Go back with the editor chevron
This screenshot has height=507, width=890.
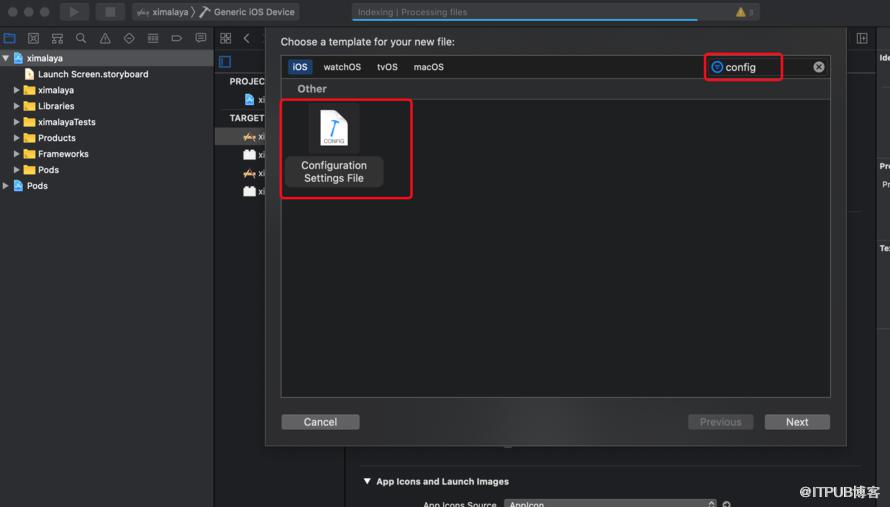(x=246, y=38)
